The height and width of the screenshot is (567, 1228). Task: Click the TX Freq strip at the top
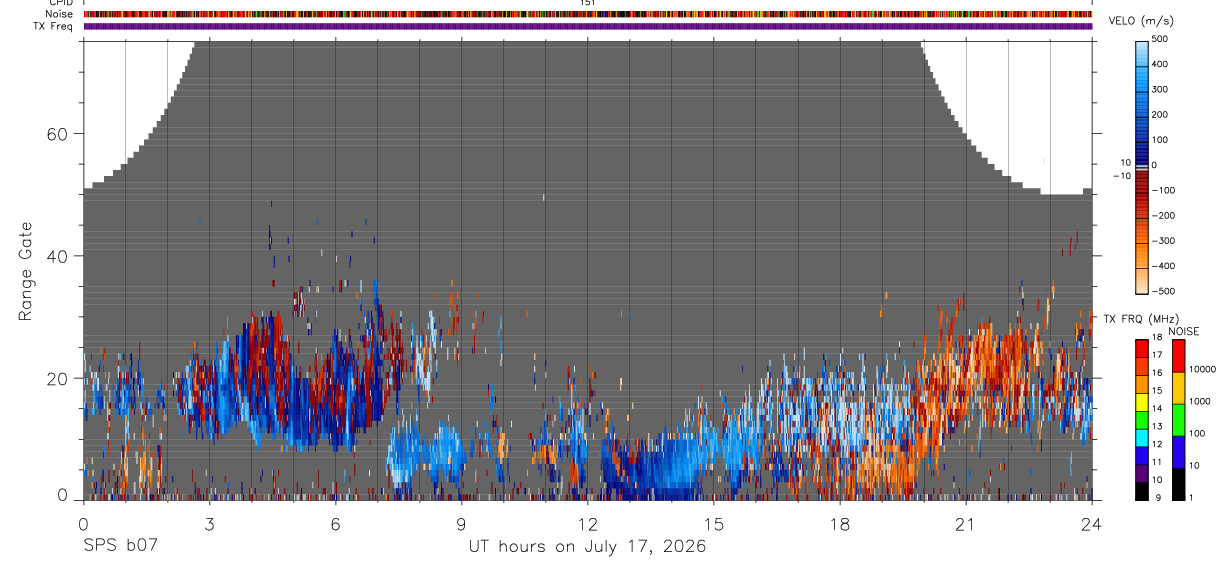(588, 26)
